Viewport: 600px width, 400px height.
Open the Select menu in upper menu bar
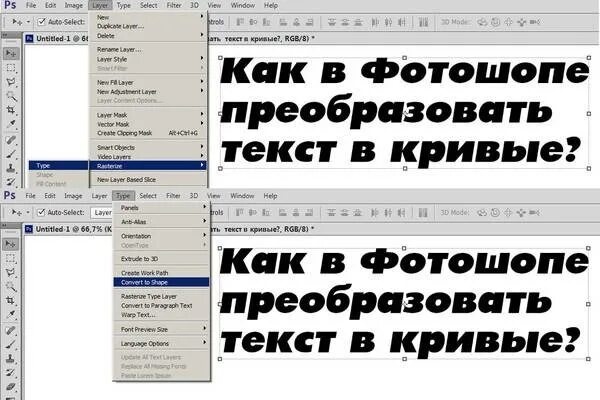pyautogui.click(x=148, y=5)
